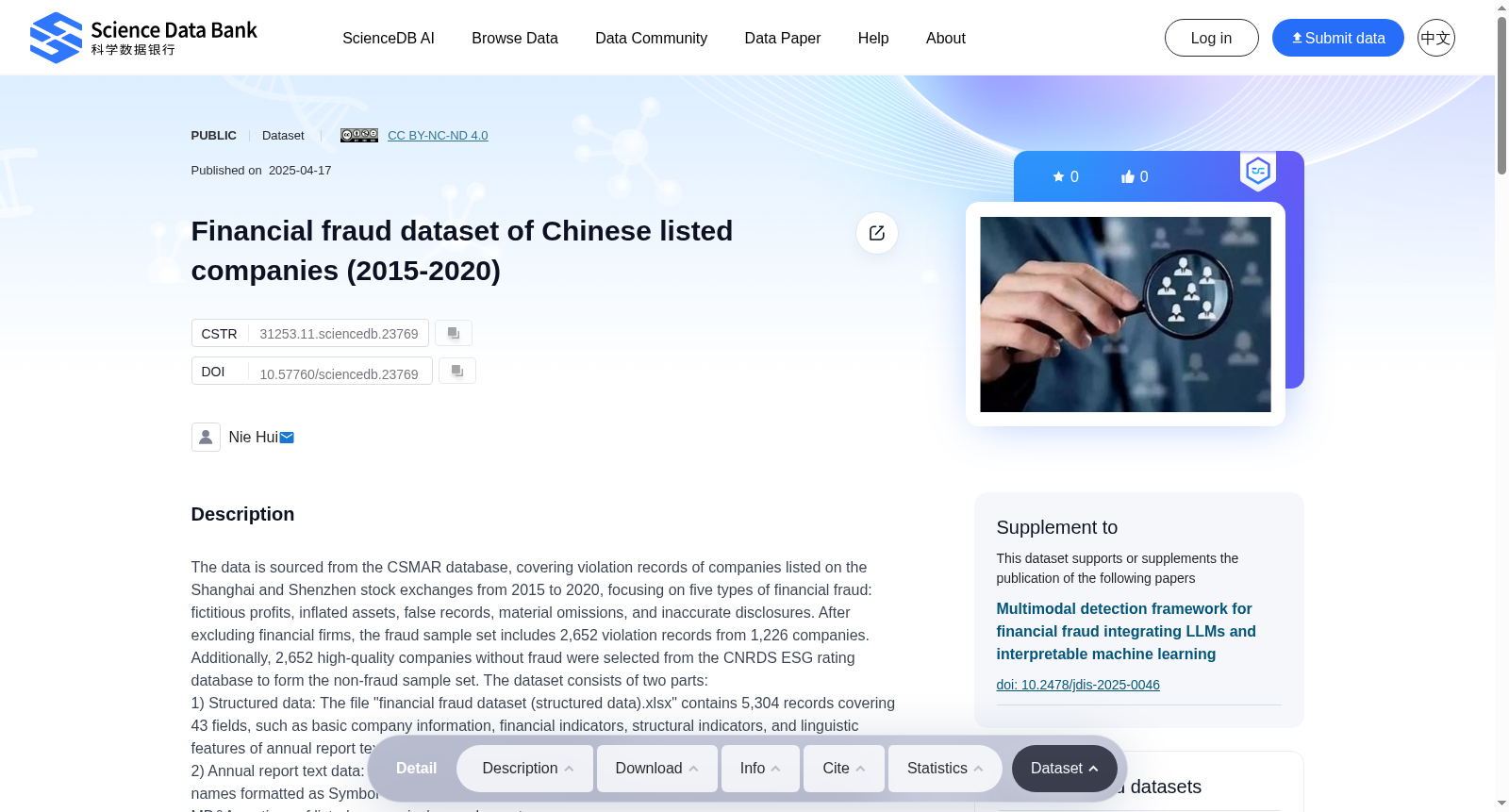Viewport: 1509px width, 812px height.
Task: Click the thumbs-up like icon
Action: [1128, 176]
